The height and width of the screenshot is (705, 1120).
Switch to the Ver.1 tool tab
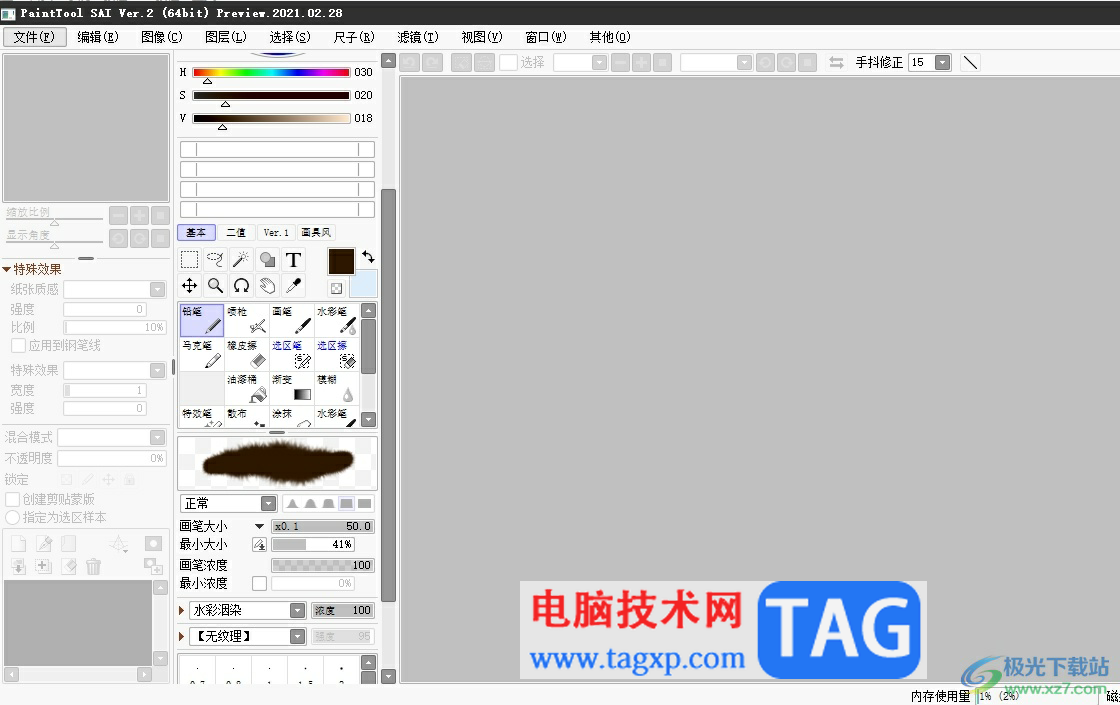pos(276,233)
